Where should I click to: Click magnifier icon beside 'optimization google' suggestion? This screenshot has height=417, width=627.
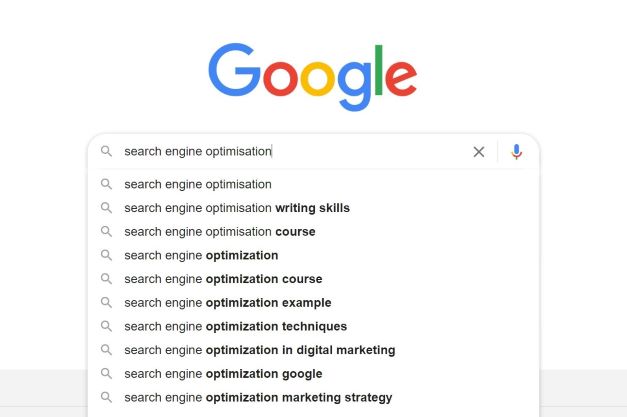[x=106, y=373]
